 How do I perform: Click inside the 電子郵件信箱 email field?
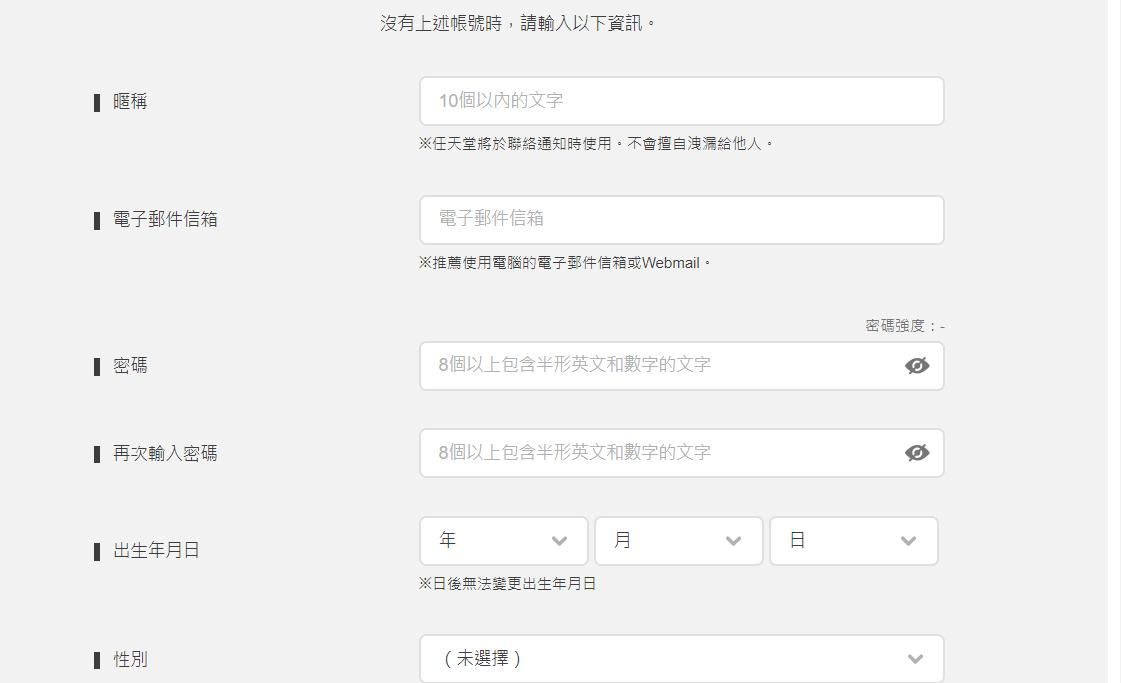pos(681,220)
